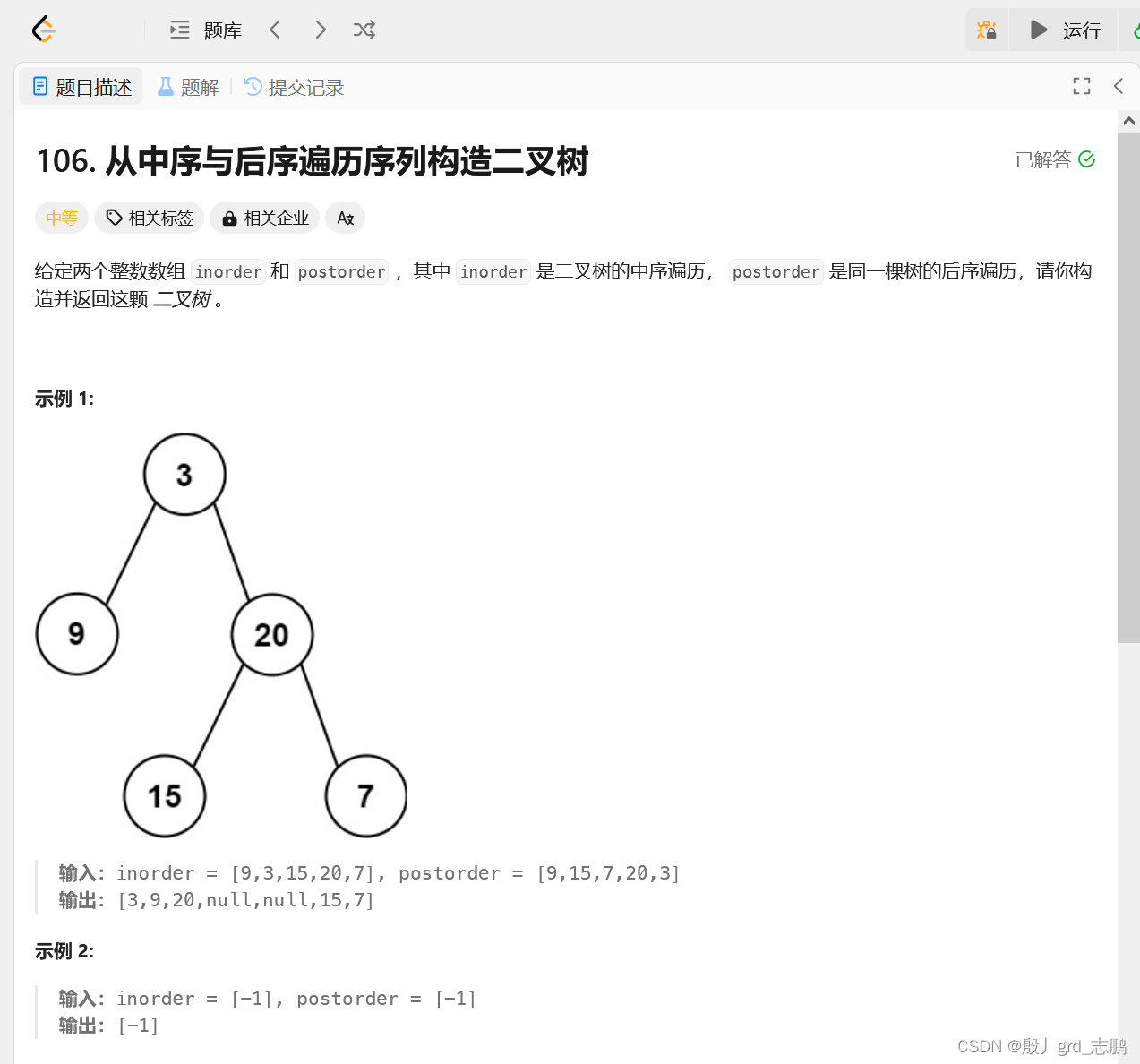The image size is (1140, 1064).
Task: Click the debug bug icon
Action: click(x=987, y=30)
